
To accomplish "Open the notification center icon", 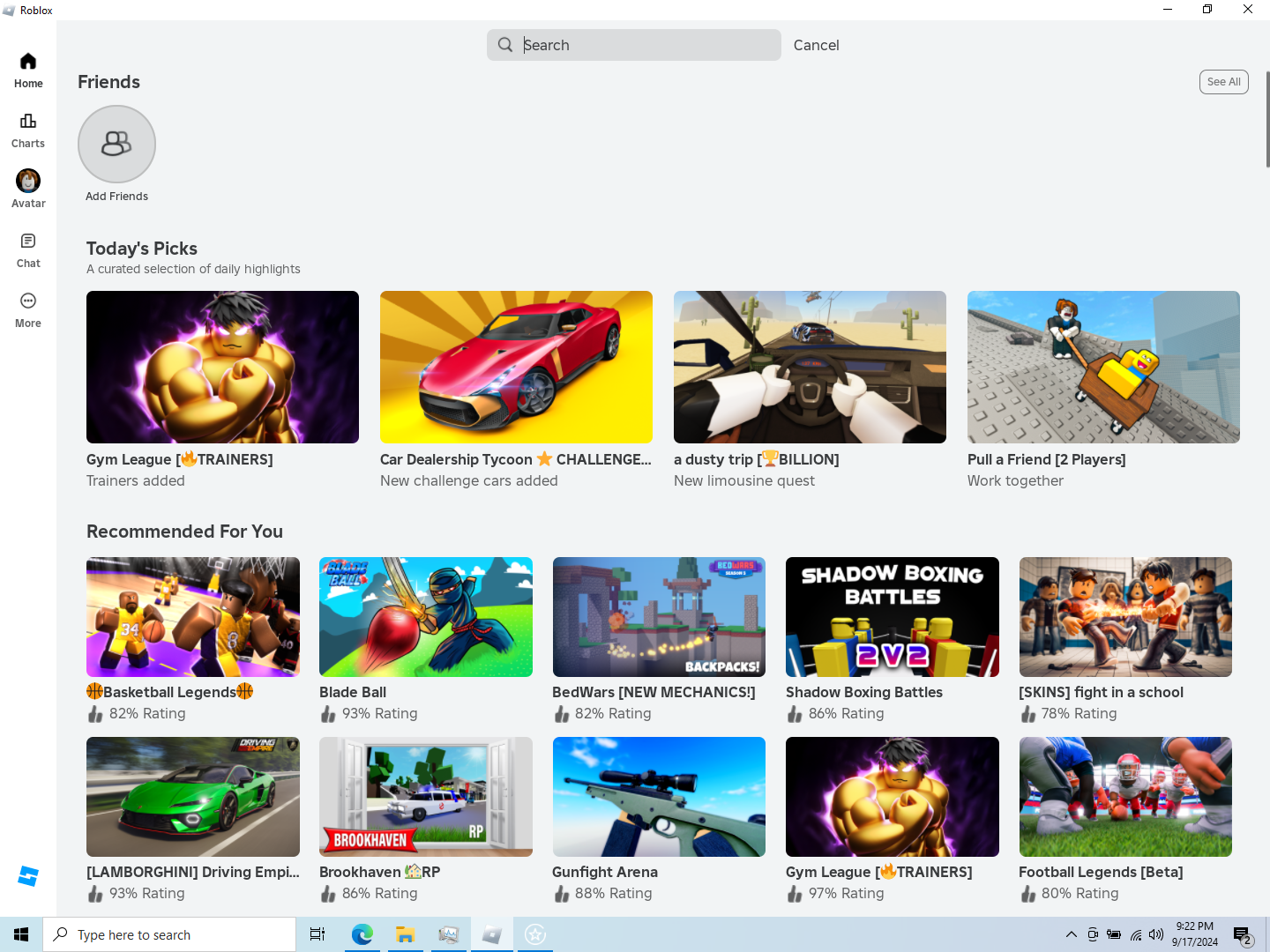I will pyautogui.click(x=1243, y=934).
